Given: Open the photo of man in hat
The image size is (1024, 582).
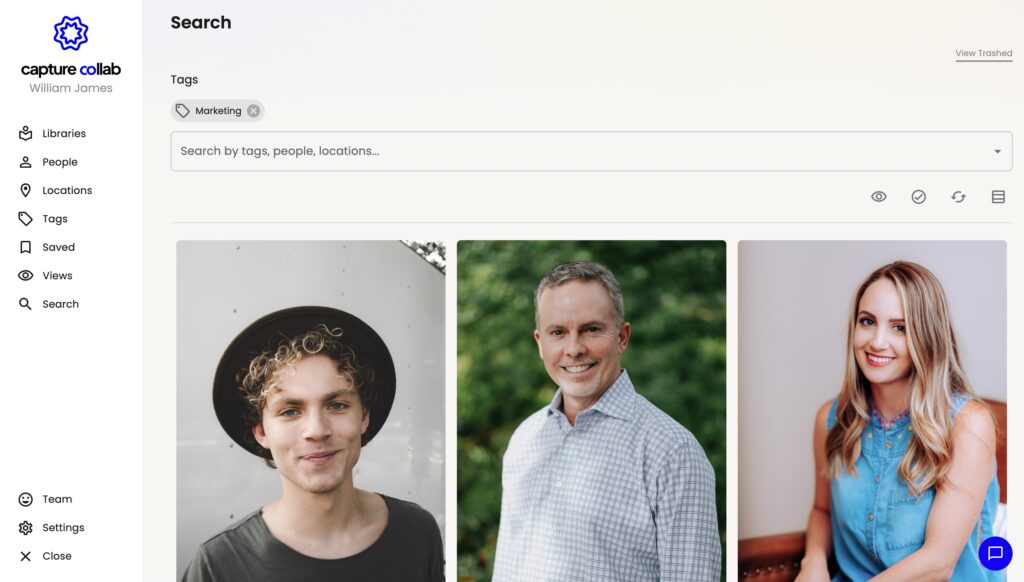Looking at the screenshot, I should pos(311,411).
